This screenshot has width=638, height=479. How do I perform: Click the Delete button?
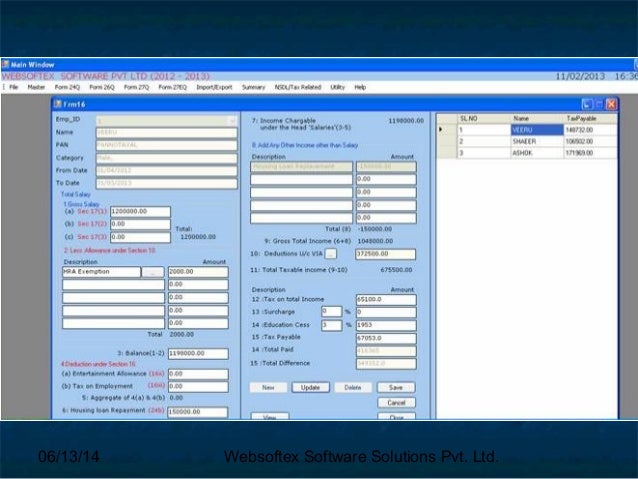pos(353,387)
